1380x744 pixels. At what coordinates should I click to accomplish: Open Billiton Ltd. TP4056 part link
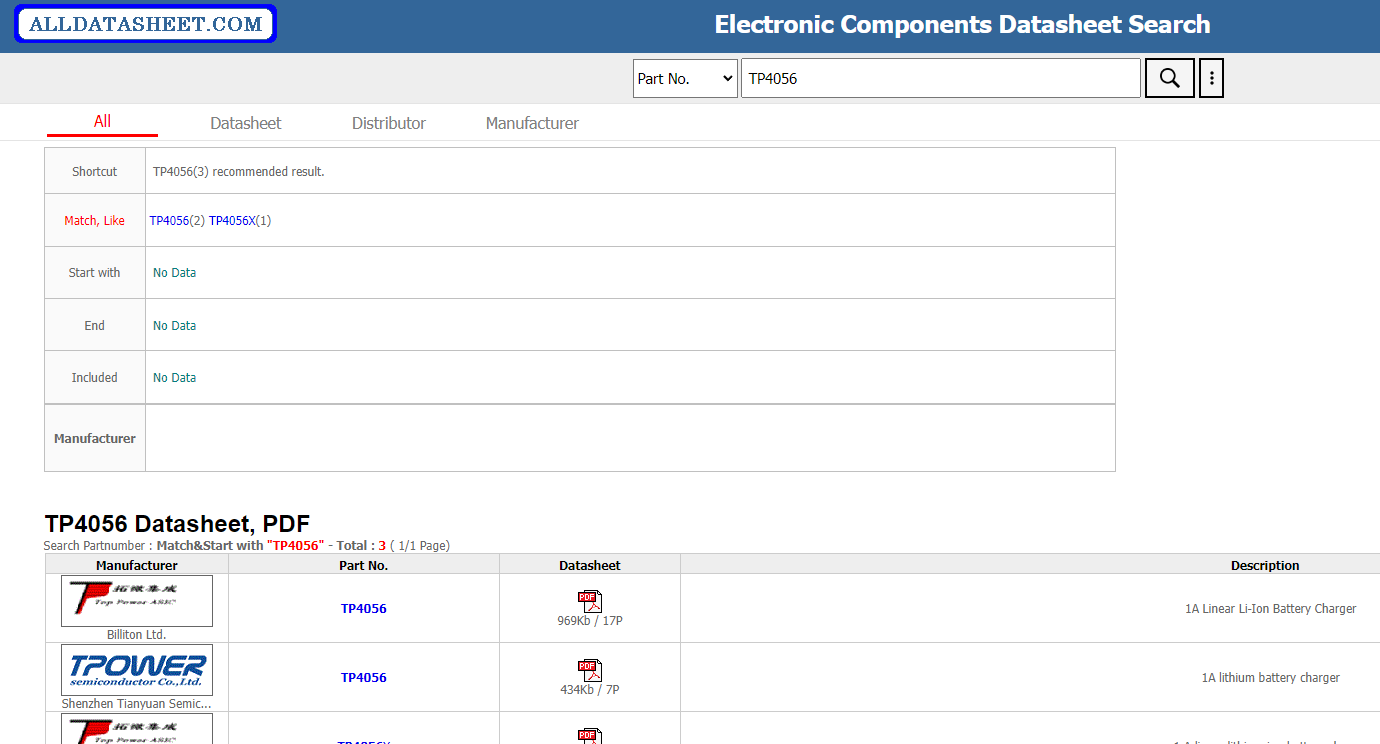pyautogui.click(x=364, y=608)
